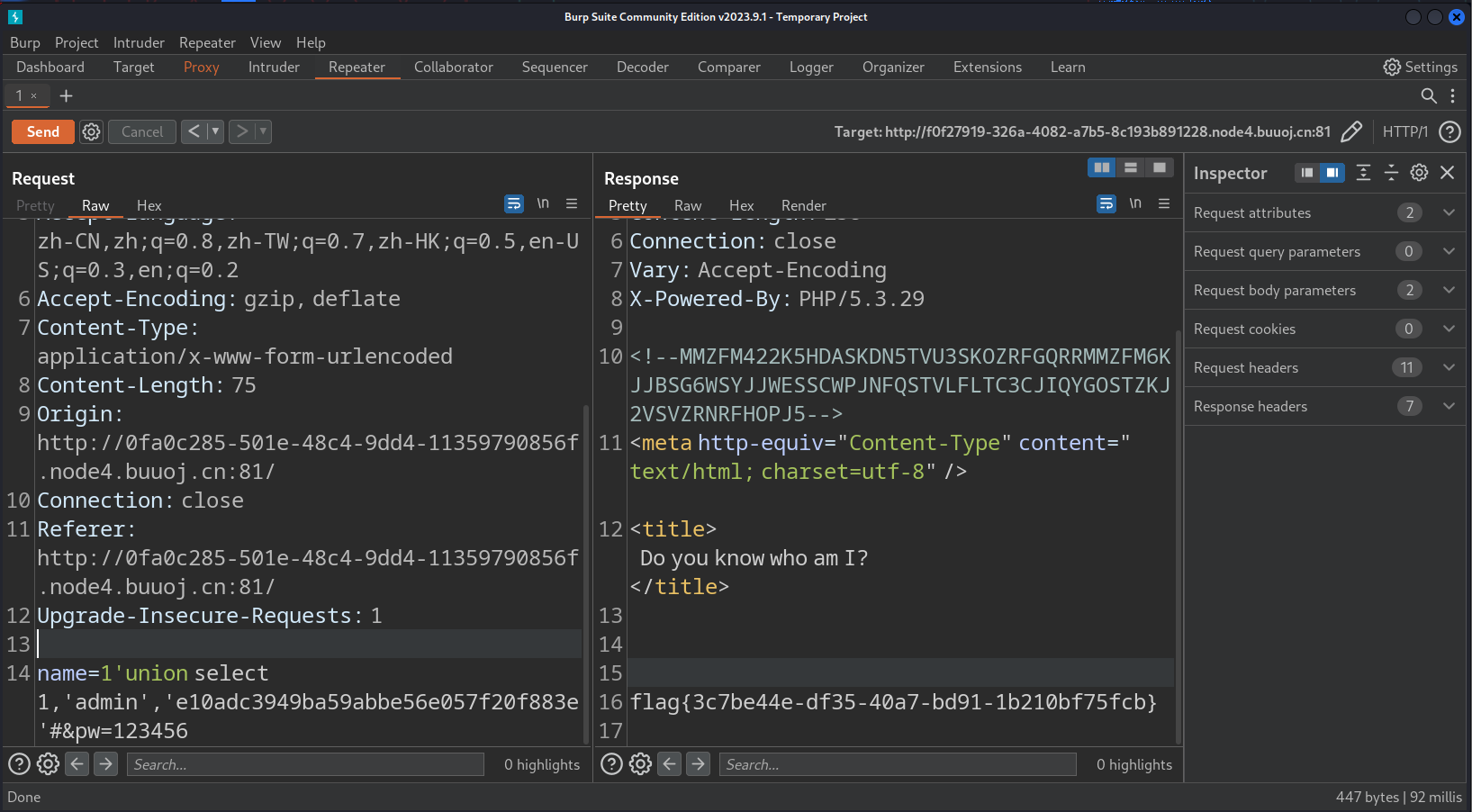Collapse all Inspector sections icon

(x=1391, y=173)
